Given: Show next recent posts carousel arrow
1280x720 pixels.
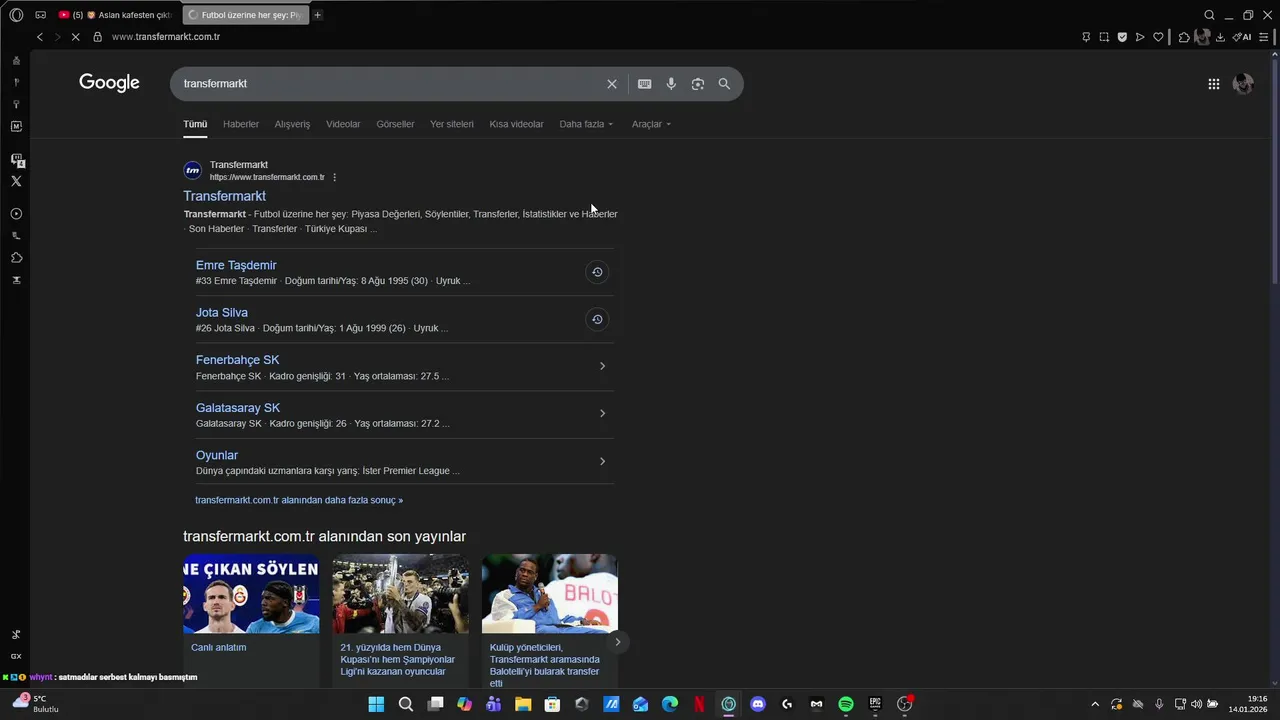Looking at the screenshot, I should point(618,642).
